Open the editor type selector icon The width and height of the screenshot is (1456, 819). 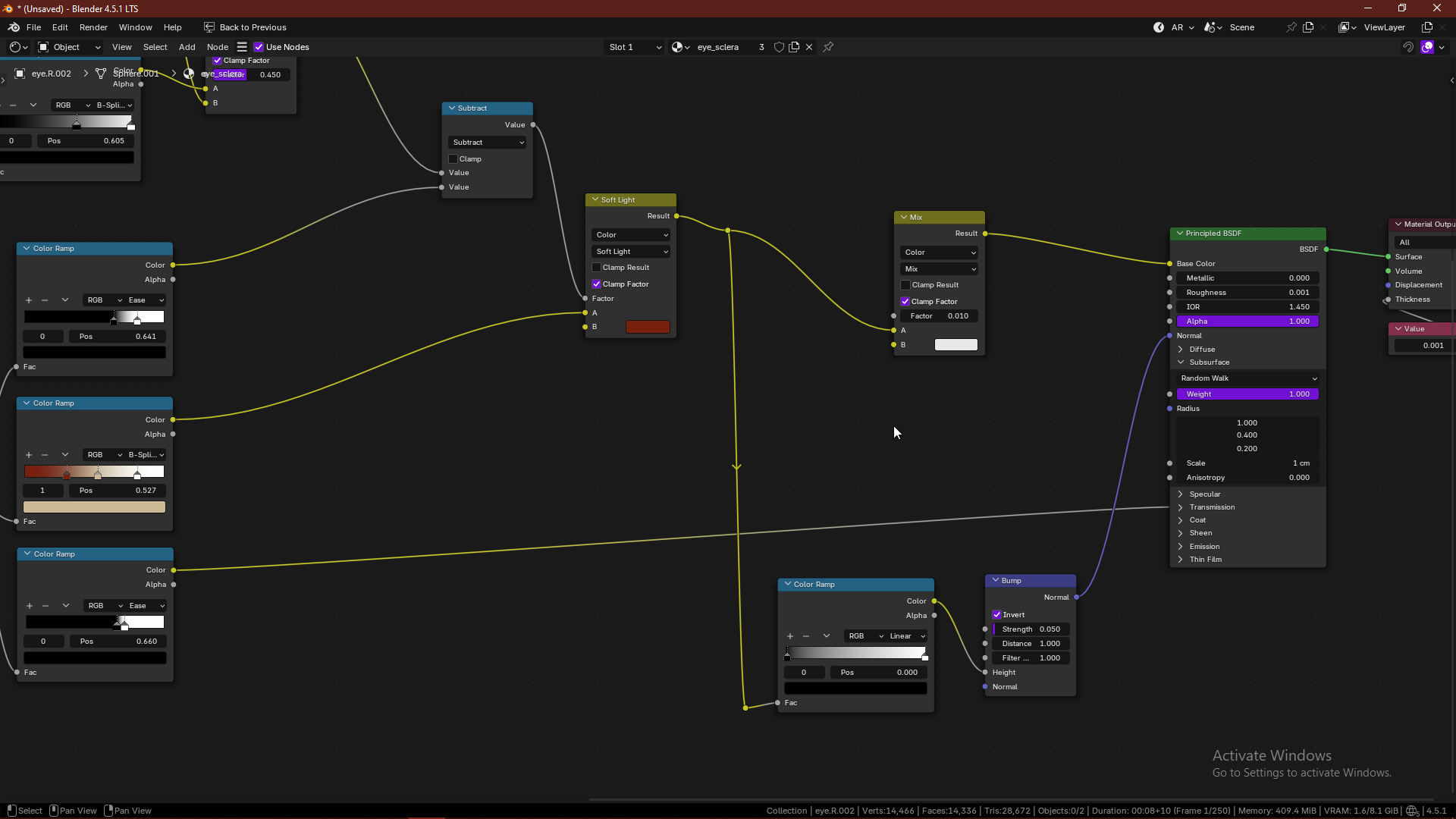(x=18, y=47)
